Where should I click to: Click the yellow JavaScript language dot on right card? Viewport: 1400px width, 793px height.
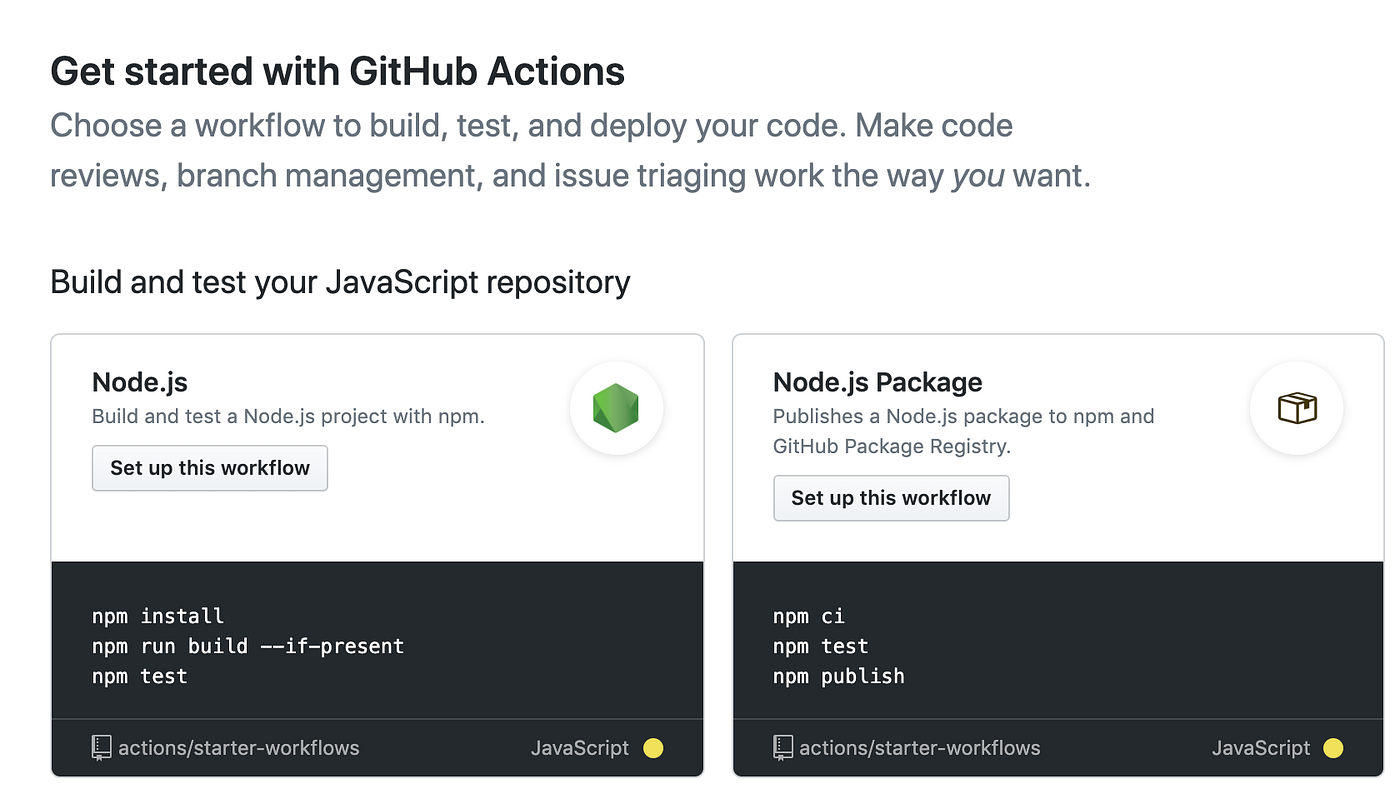pos(1333,747)
